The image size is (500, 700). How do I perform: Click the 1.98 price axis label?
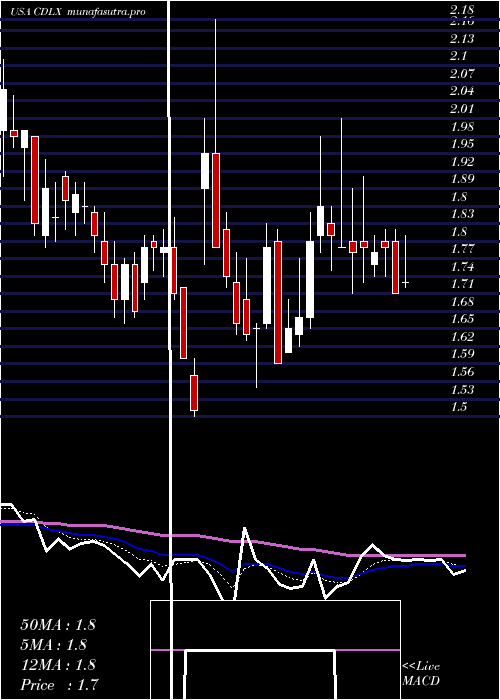(x=462, y=126)
